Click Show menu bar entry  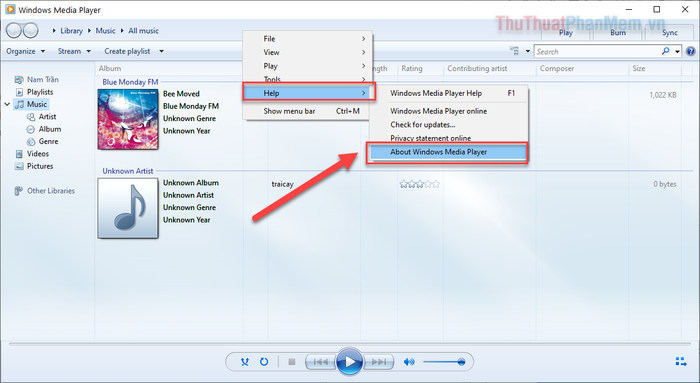coord(307,111)
